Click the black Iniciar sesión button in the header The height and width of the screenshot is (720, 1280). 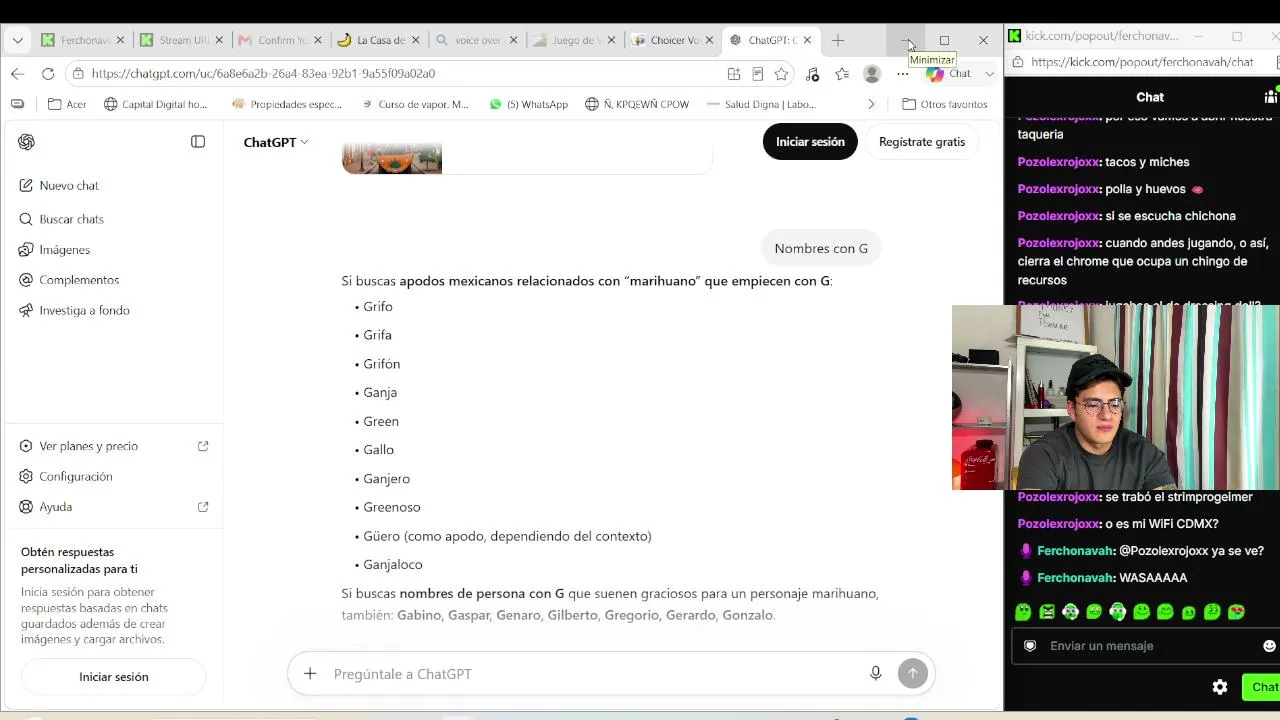click(x=810, y=142)
